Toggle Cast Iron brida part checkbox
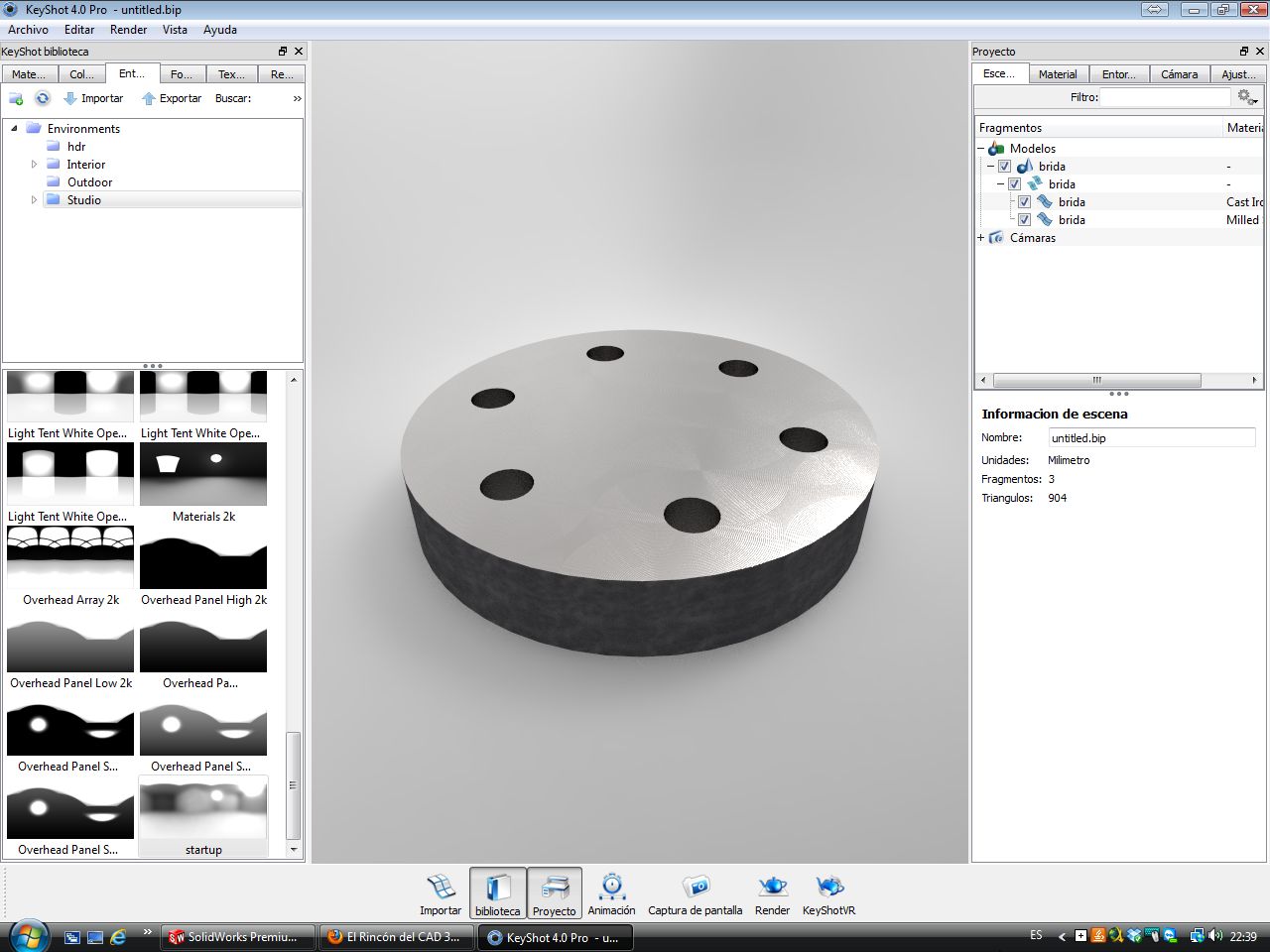 (1024, 202)
